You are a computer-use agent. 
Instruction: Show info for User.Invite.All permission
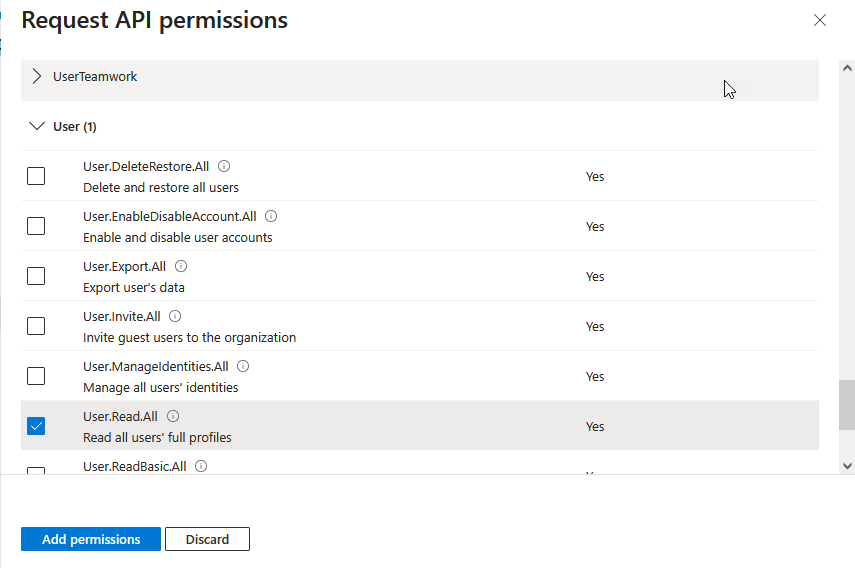coord(175,316)
